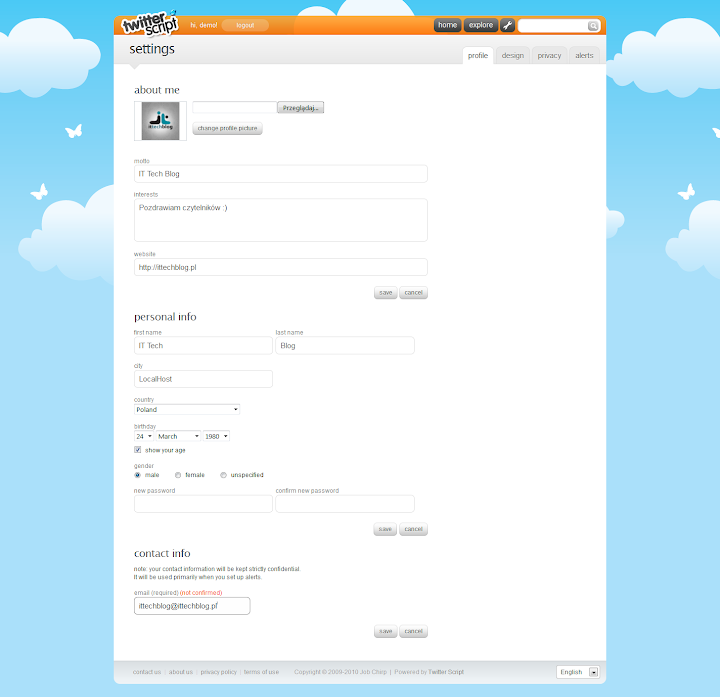This screenshot has height=697, width=720.
Task: Click the last name field
Action: (345, 345)
